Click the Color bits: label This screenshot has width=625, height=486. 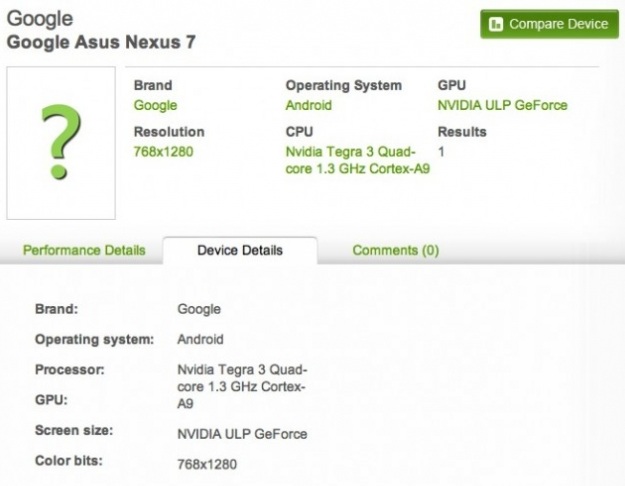[x=68, y=461]
